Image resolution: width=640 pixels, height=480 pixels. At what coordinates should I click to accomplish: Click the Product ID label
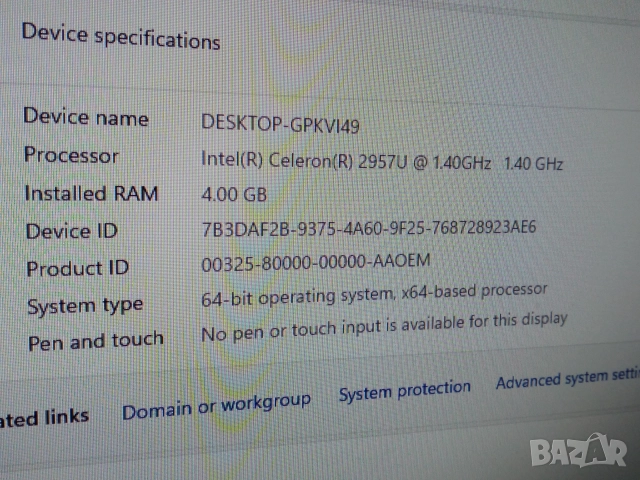[78, 269]
